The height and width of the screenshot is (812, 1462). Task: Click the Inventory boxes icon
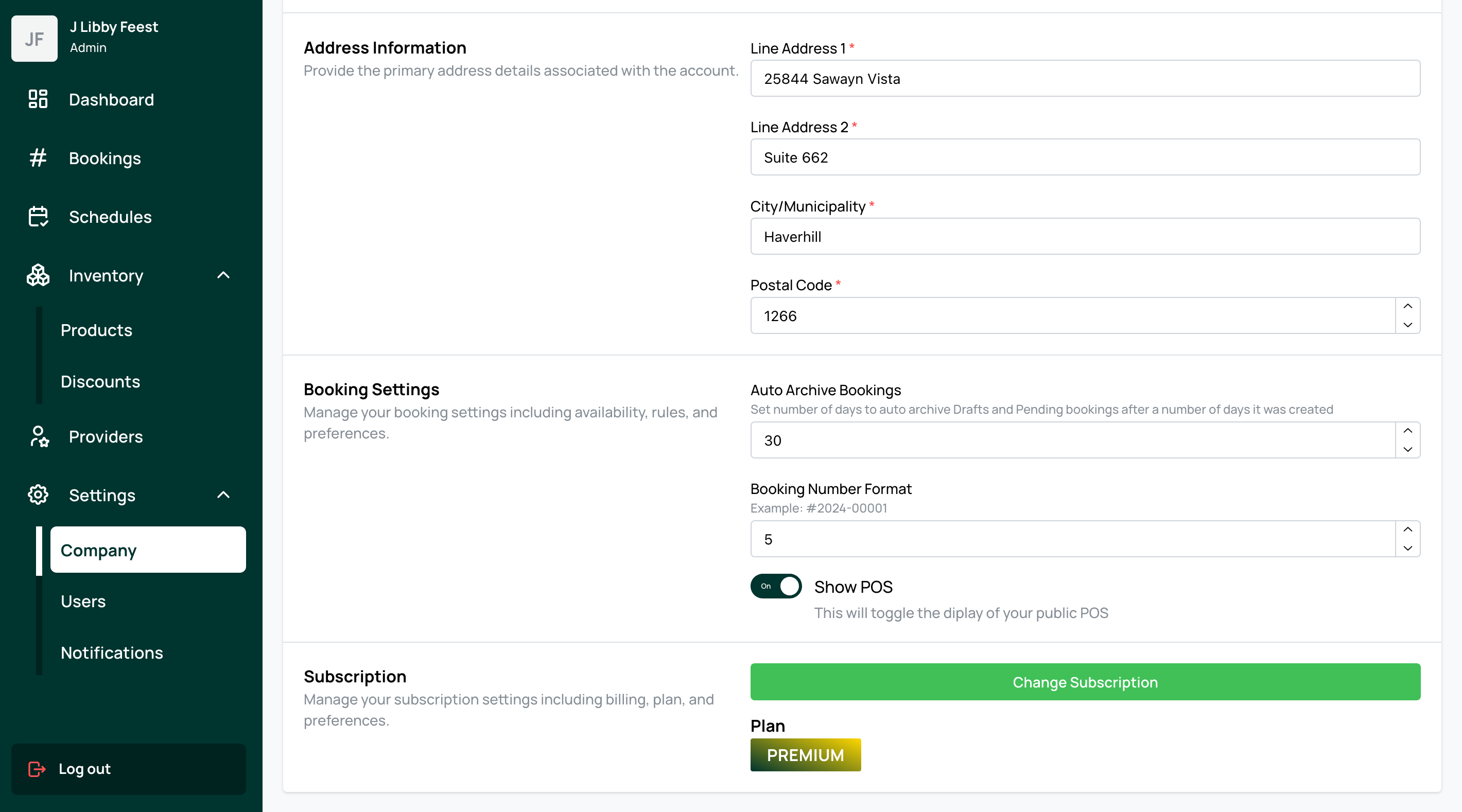(x=38, y=275)
